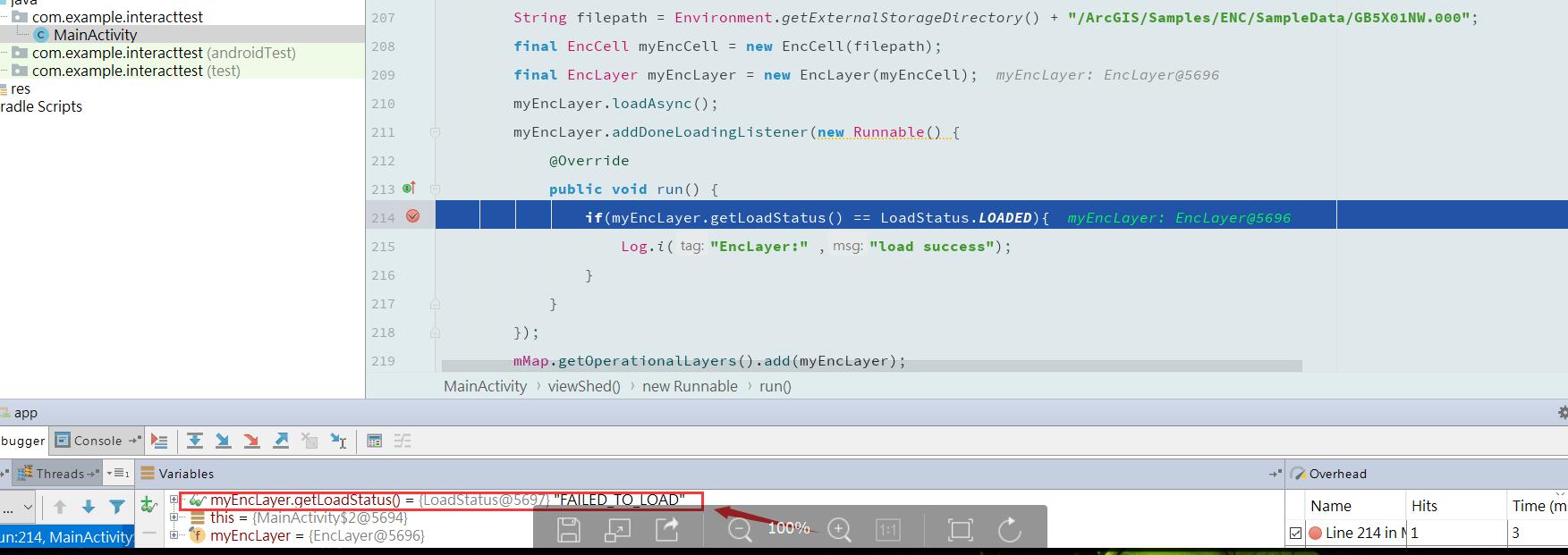Open the layout settings dropdown beside Threads
Image resolution: width=1568 pixels, height=555 pixels.
(118, 474)
